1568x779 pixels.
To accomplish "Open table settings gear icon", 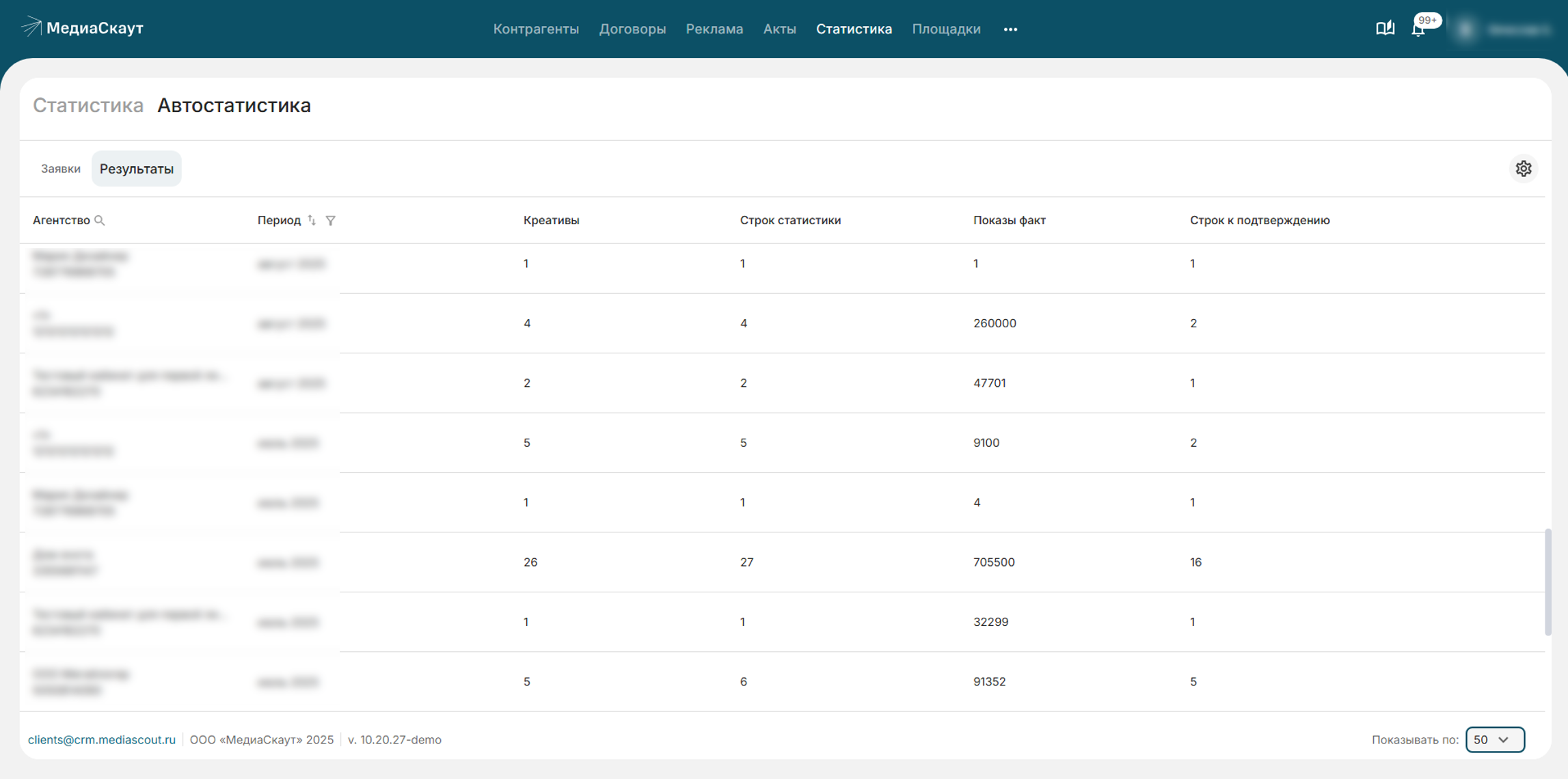I will click(x=1523, y=169).
